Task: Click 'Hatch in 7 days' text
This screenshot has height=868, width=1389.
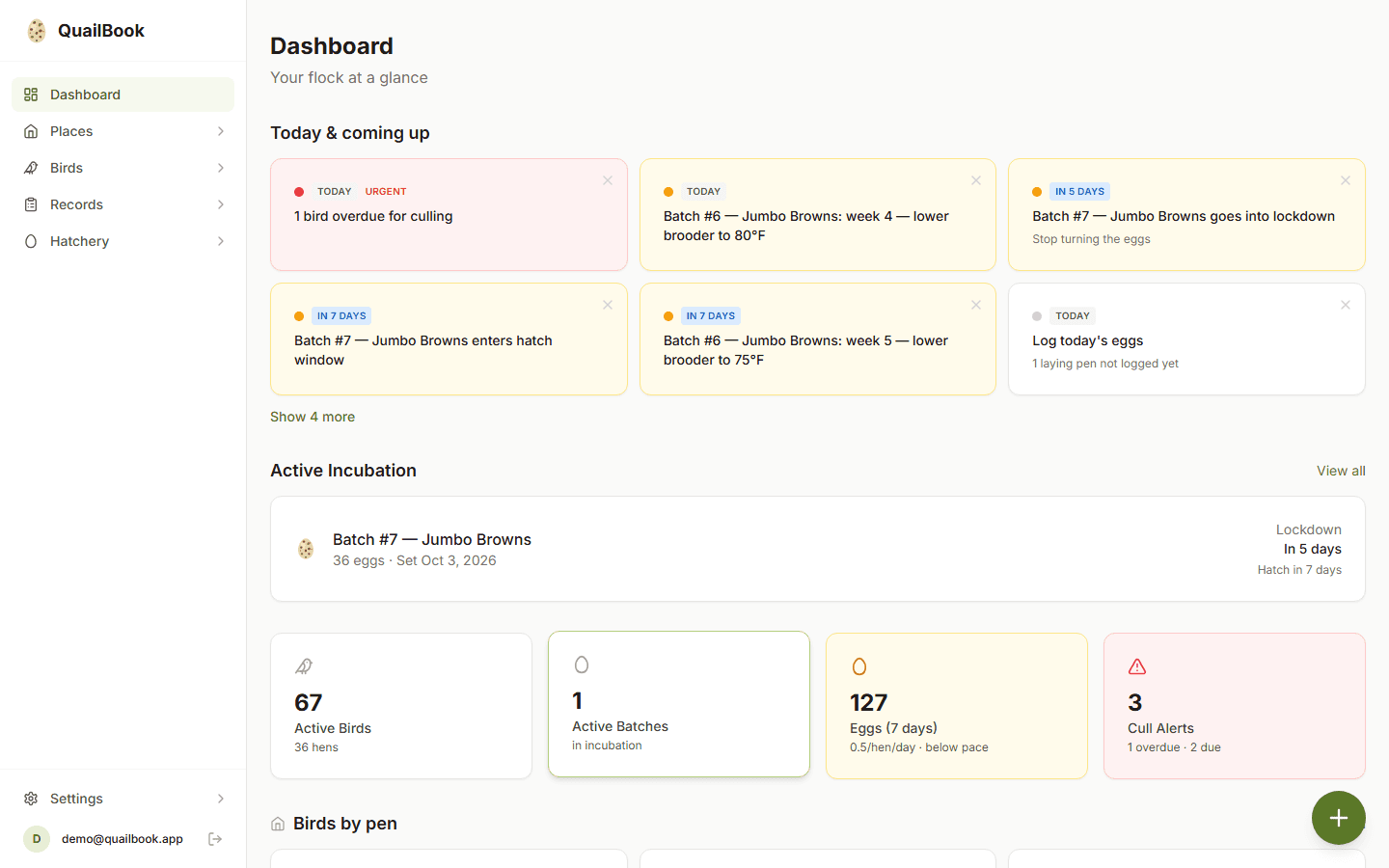Action: [1299, 570]
